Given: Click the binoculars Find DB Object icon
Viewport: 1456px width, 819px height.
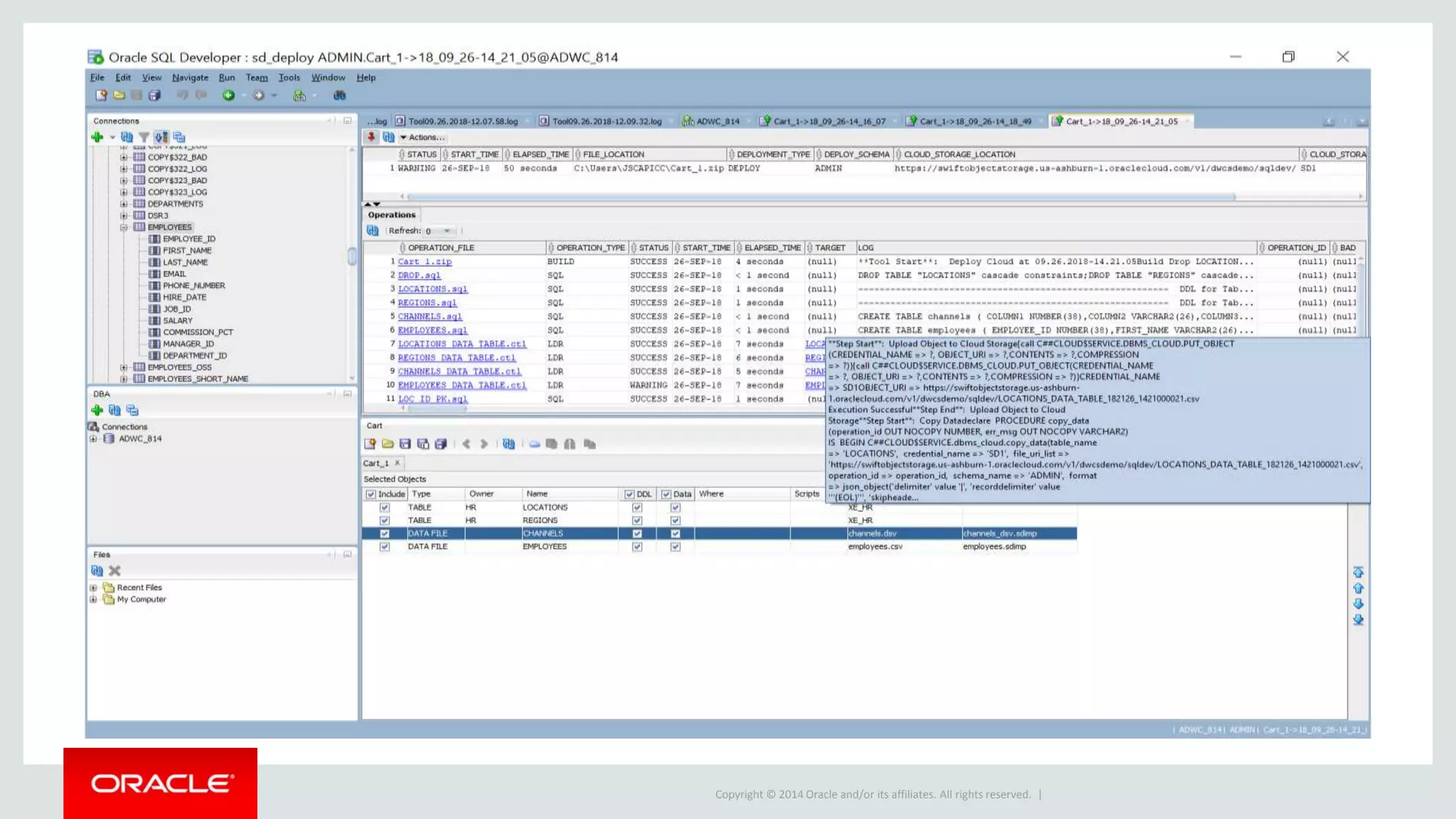Looking at the screenshot, I should click(340, 95).
